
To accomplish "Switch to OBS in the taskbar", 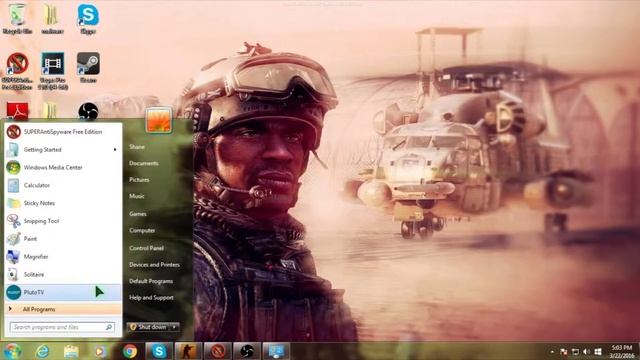I will tap(247, 351).
